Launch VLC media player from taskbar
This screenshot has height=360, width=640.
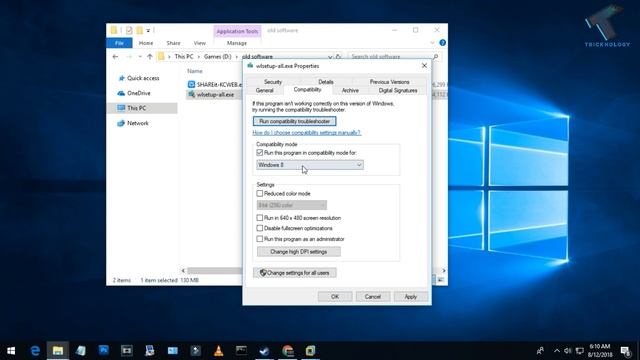pos(218,351)
